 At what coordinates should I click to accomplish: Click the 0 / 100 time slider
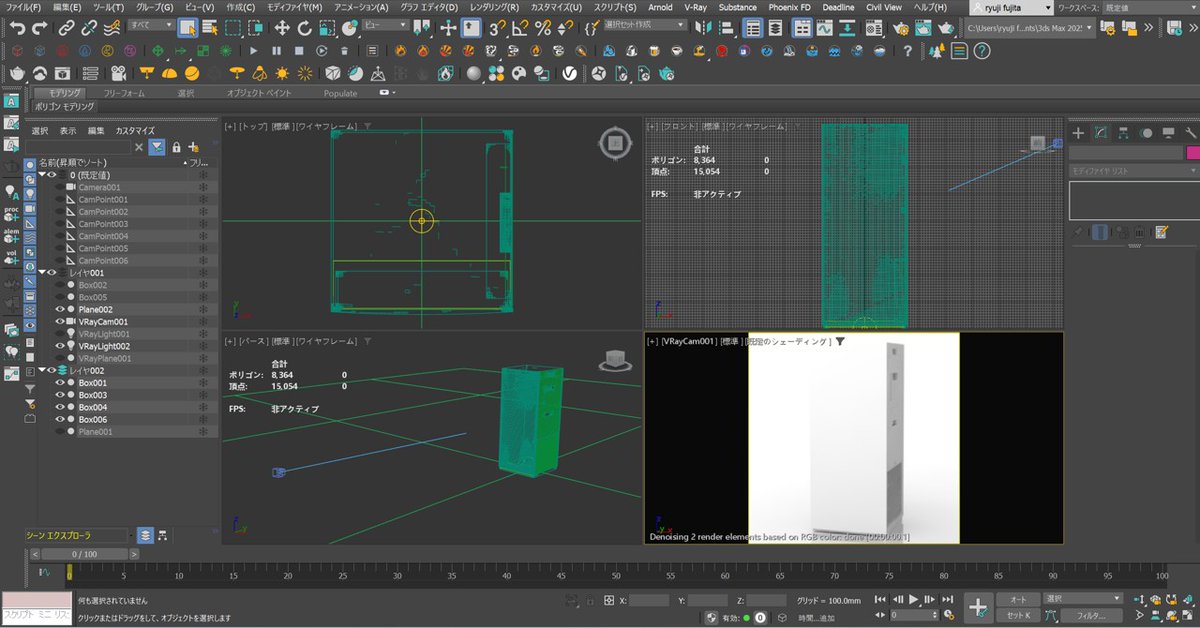pos(84,553)
